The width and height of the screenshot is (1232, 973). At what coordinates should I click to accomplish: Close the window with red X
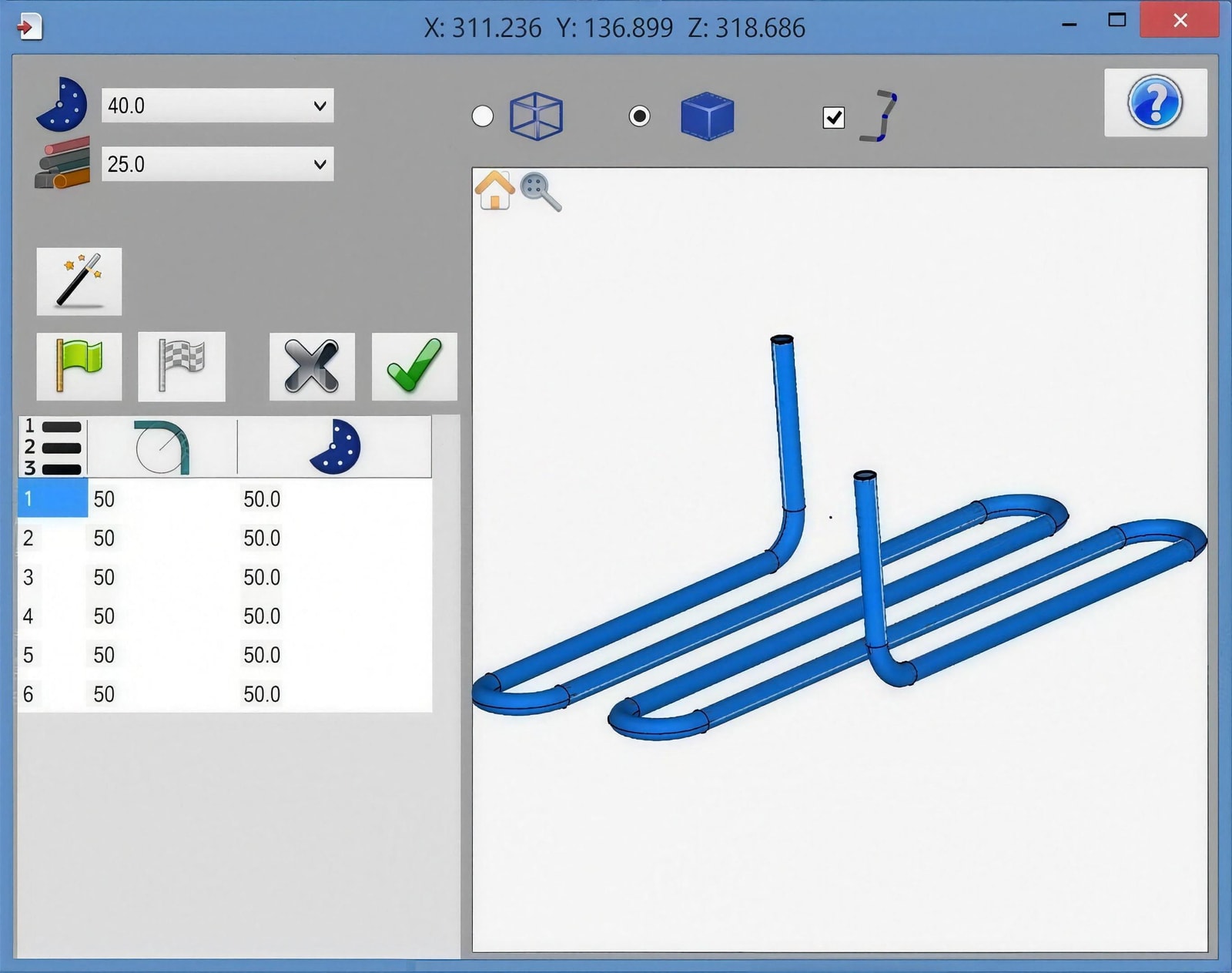point(1180,21)
